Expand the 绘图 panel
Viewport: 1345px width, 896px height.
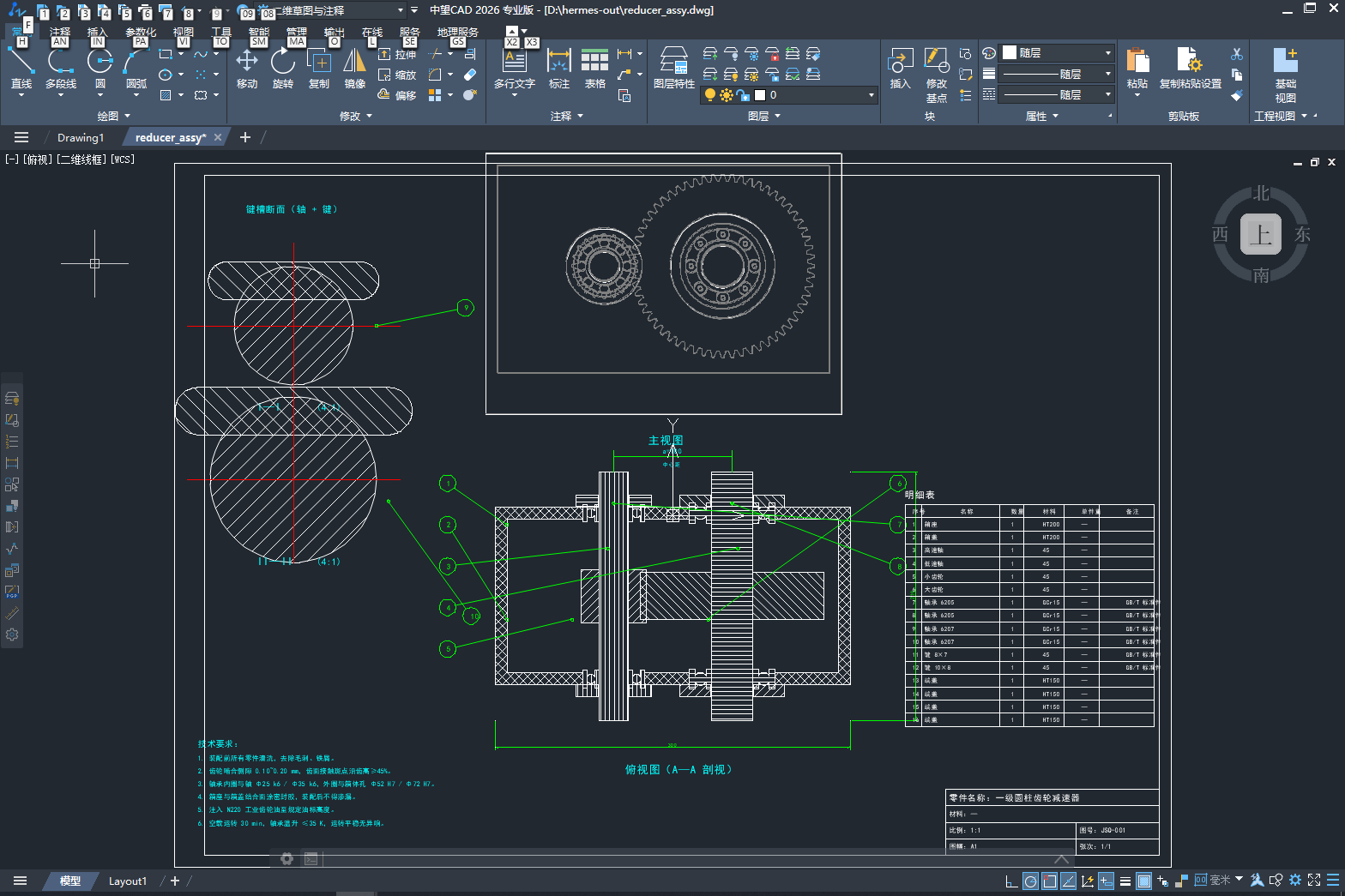click(x=113, y=116)
